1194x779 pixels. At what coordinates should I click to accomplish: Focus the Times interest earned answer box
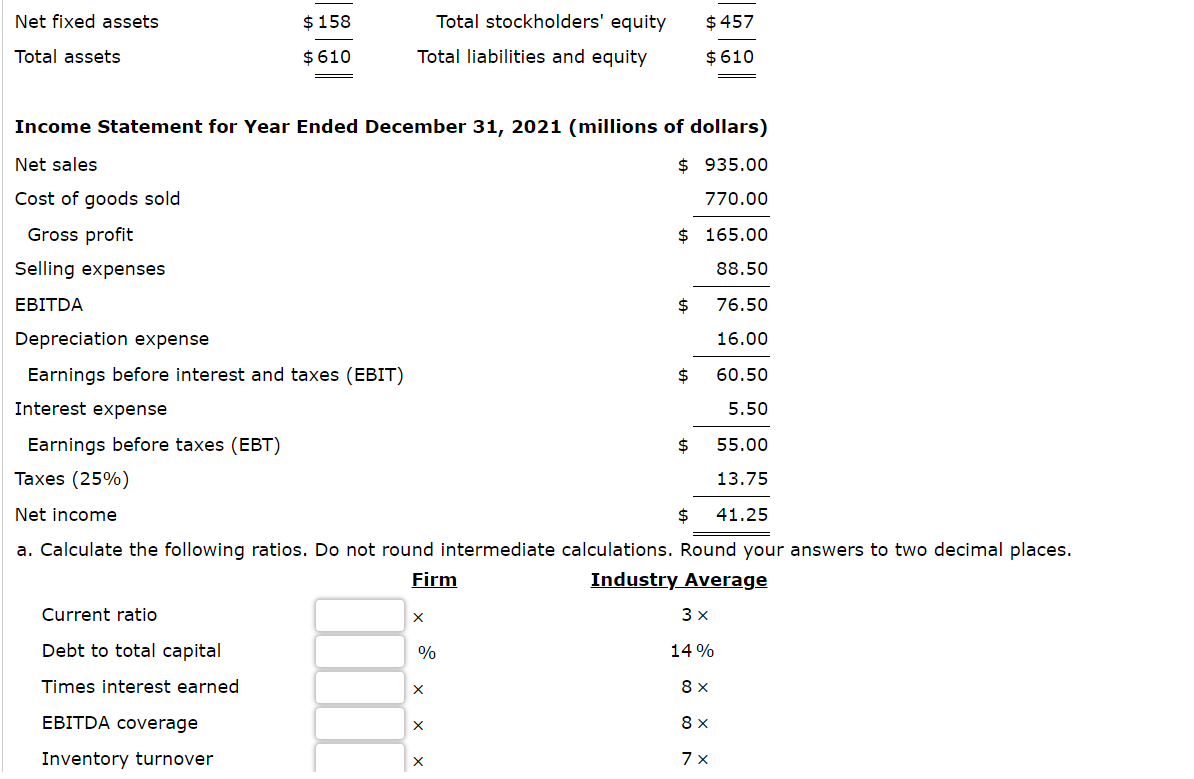[x=359, y=687]
